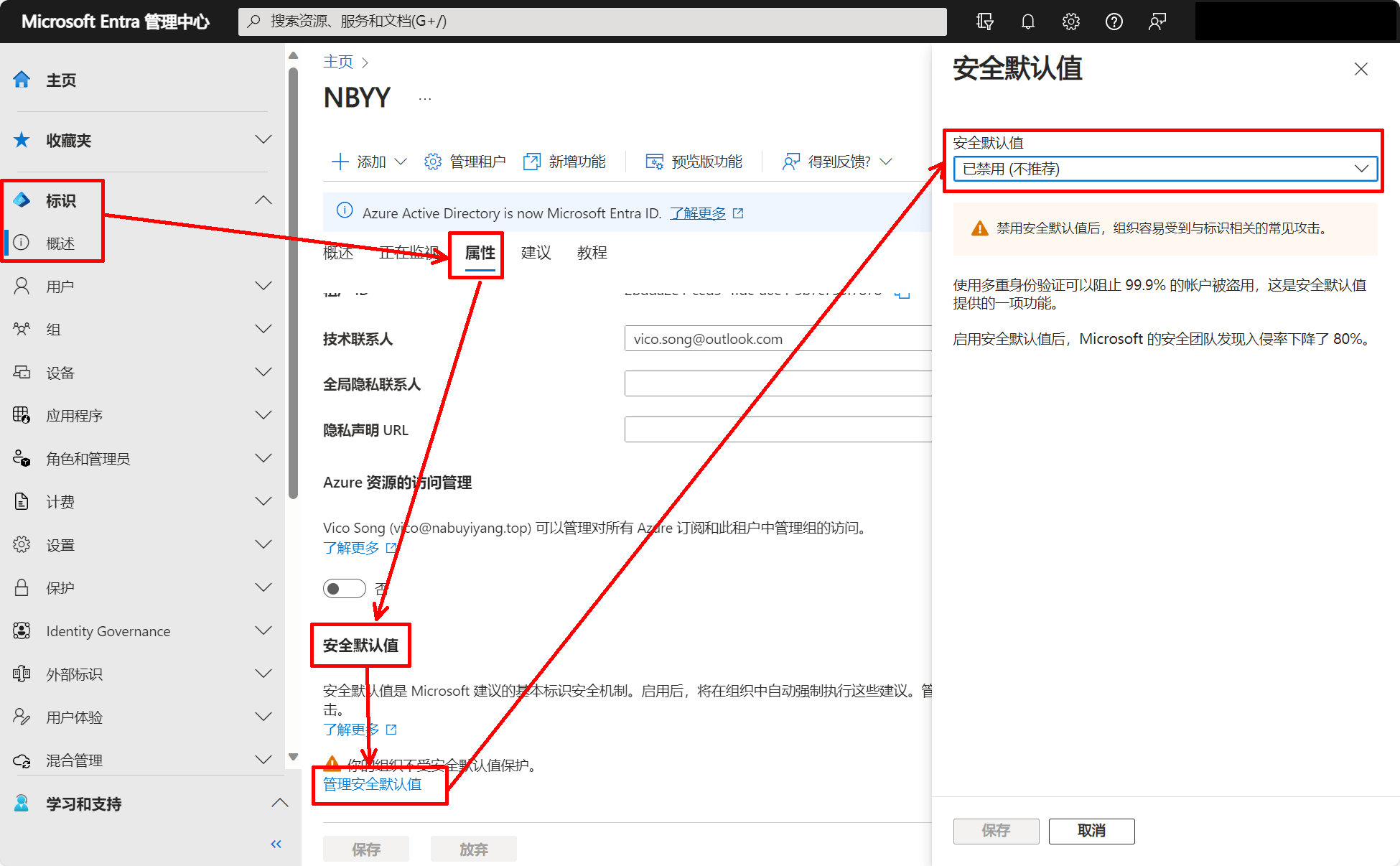Screen dimensions: 1400x866
Task: Click the notifications bell icon
Action: [1027, 22]
